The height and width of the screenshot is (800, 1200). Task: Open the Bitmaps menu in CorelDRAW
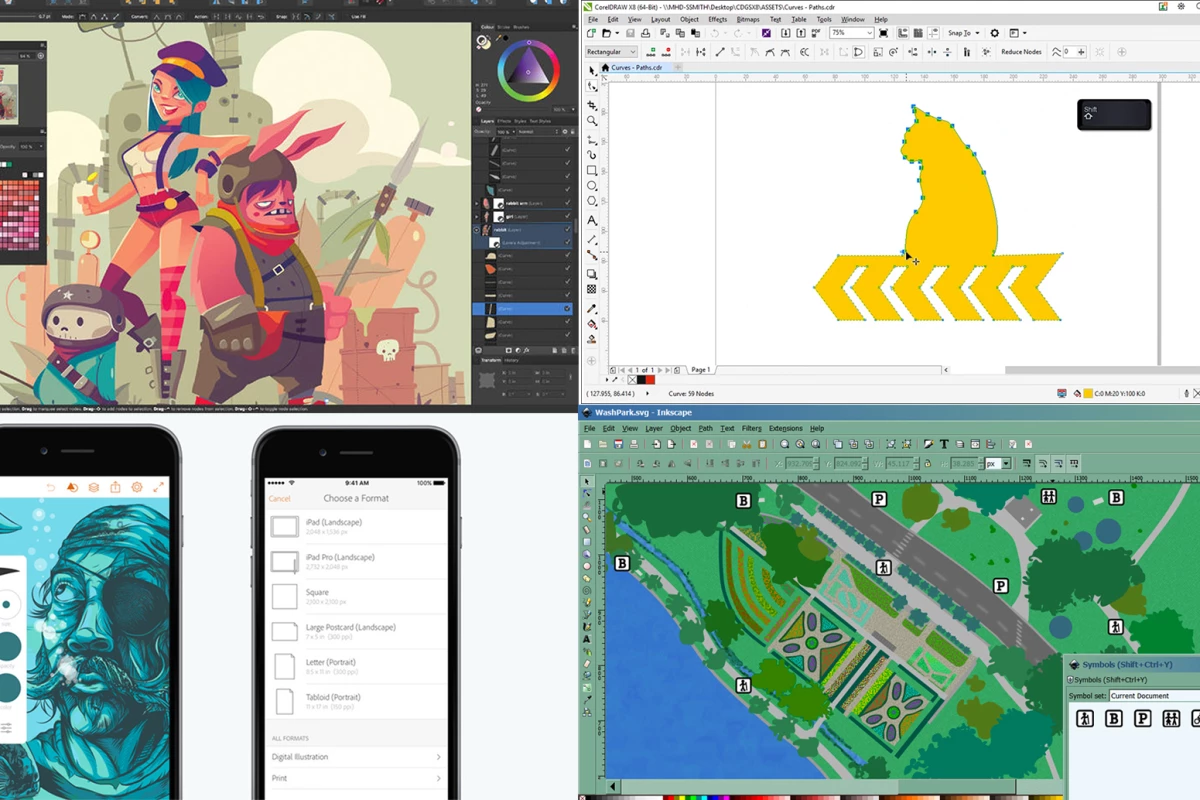click(x=748, y=19)
